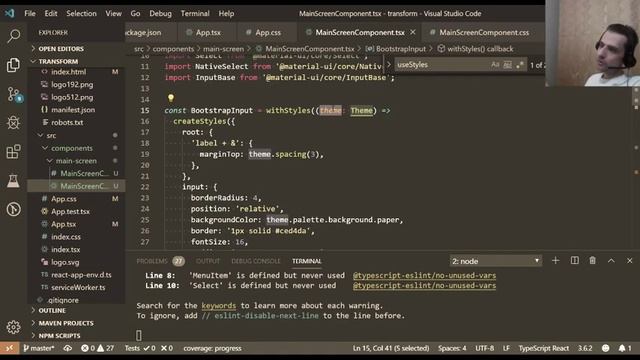Toggle Match Case in find widget
Screen dimensions: 640x360
pyautogui.click(x=495, y=64)
